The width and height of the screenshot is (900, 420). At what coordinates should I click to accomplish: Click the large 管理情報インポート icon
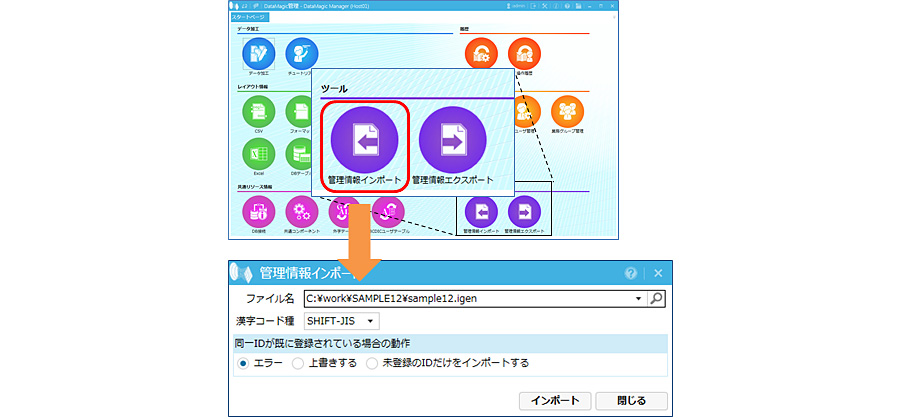(364, 139)
